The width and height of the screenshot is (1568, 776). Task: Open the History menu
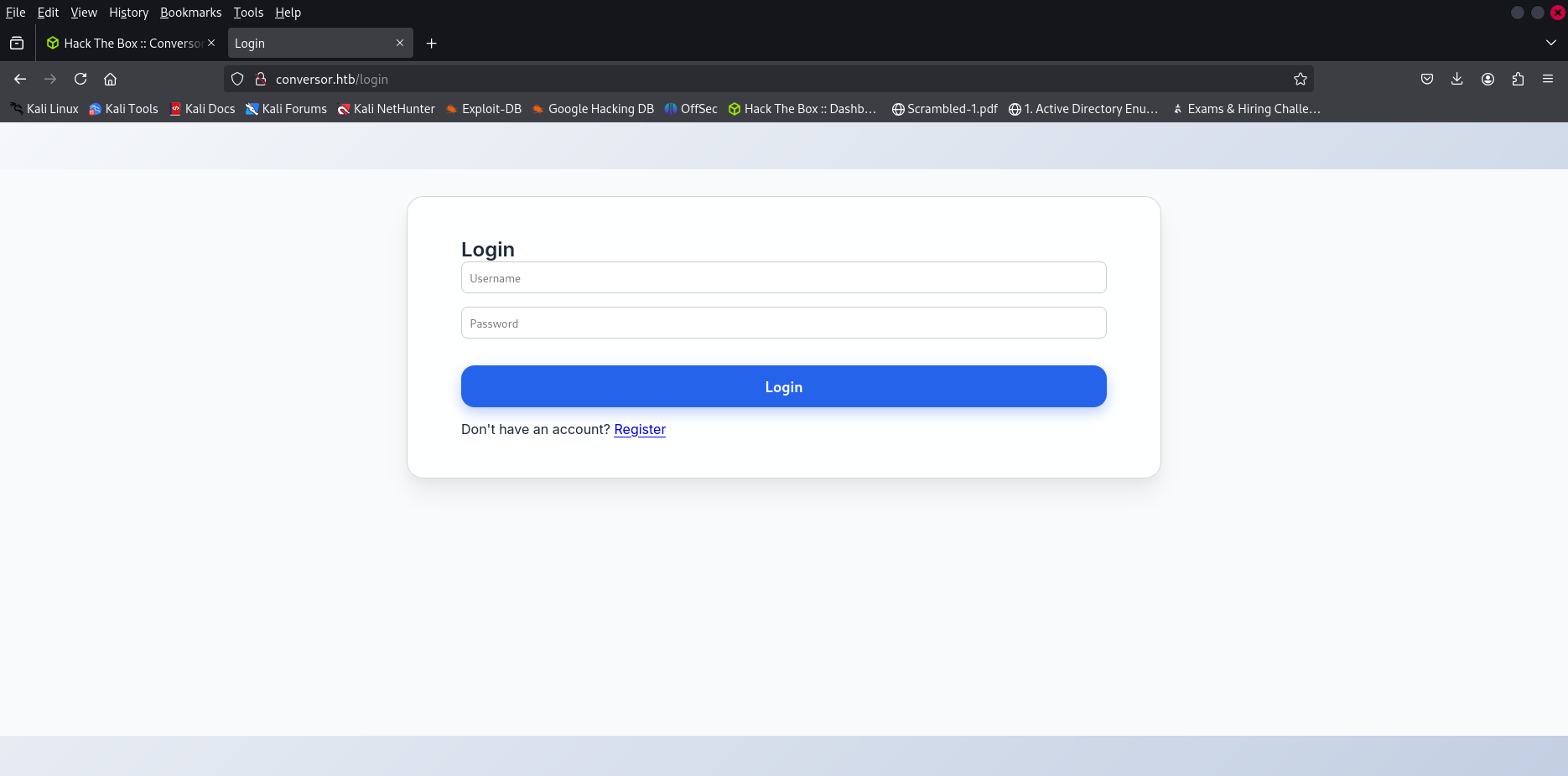(x=128, y=13)
